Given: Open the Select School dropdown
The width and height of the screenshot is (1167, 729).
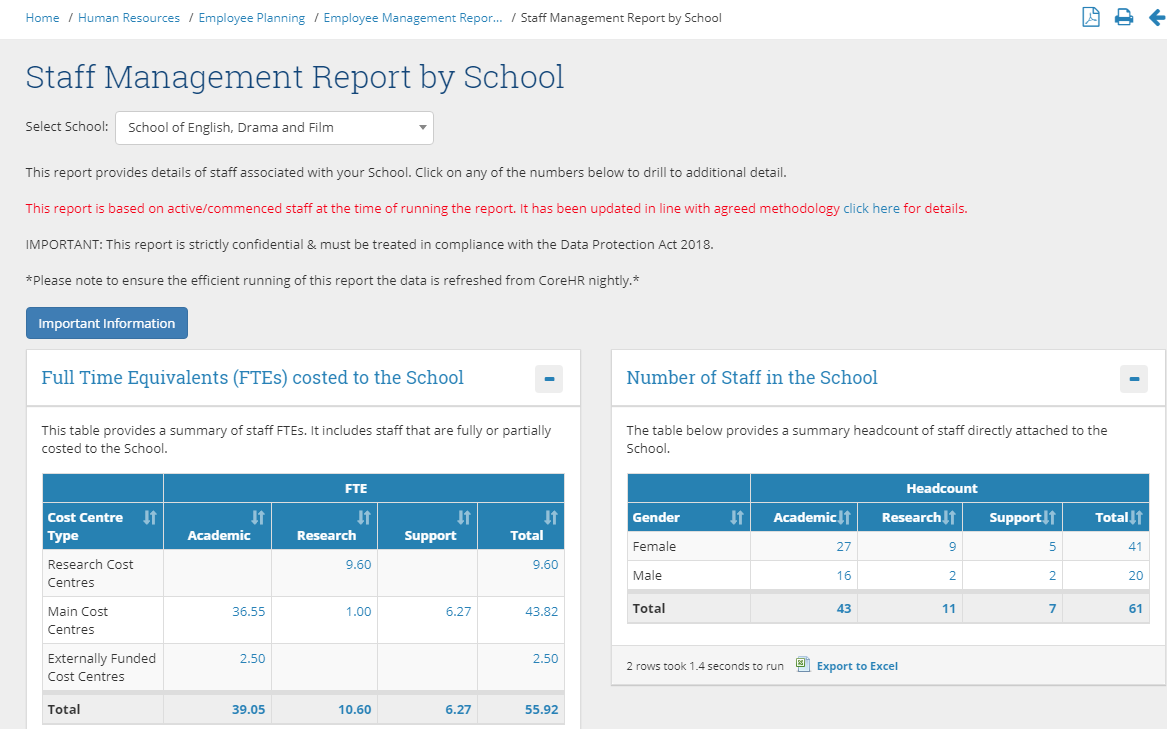Looking at the screenshot, I should (x=274, y=128).
